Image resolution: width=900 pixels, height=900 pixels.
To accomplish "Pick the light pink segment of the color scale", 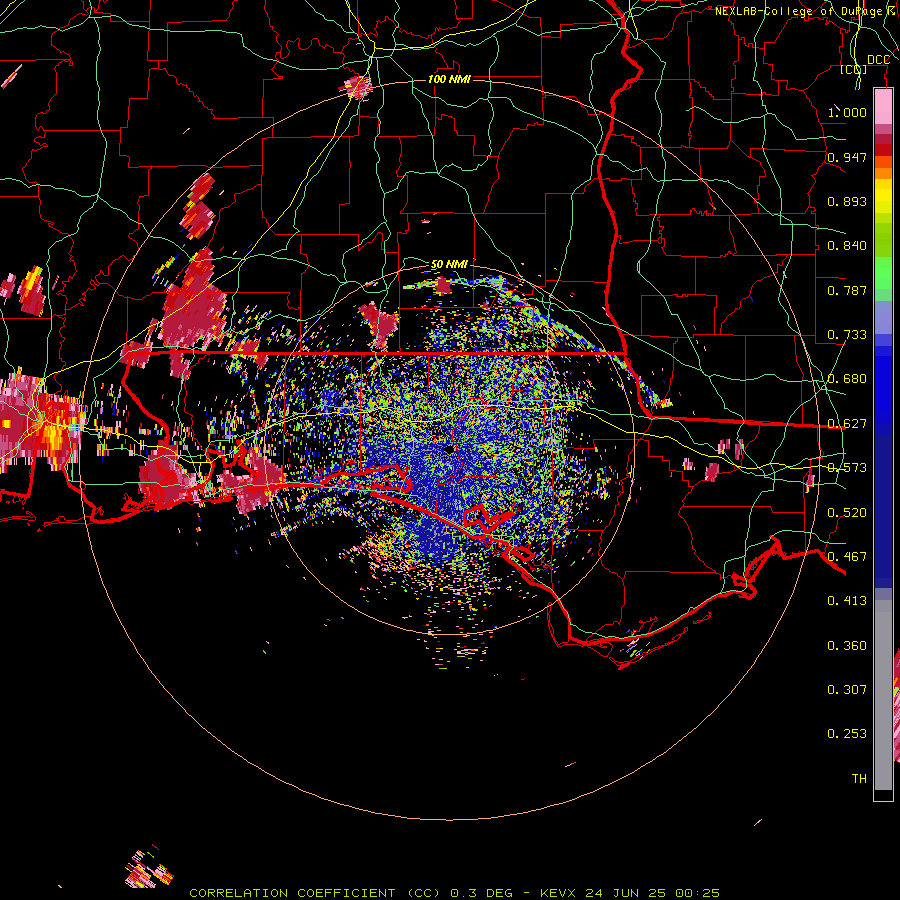I will click(x=883, y=107).
